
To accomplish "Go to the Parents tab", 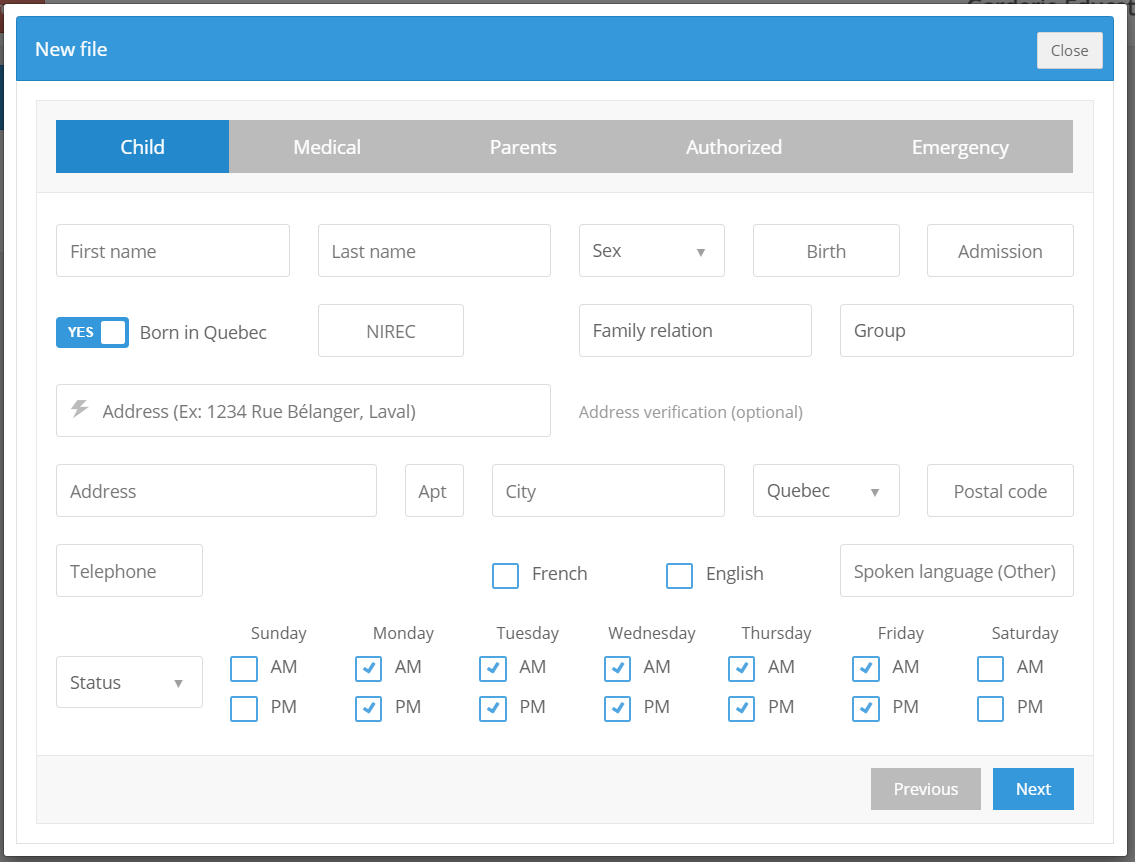I will coord(523,147).
